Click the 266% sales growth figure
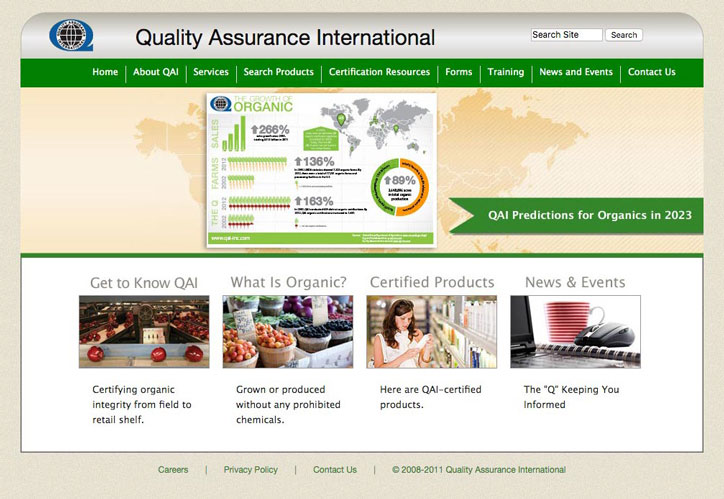Viewport: 724px width, 499px height. 270,130
